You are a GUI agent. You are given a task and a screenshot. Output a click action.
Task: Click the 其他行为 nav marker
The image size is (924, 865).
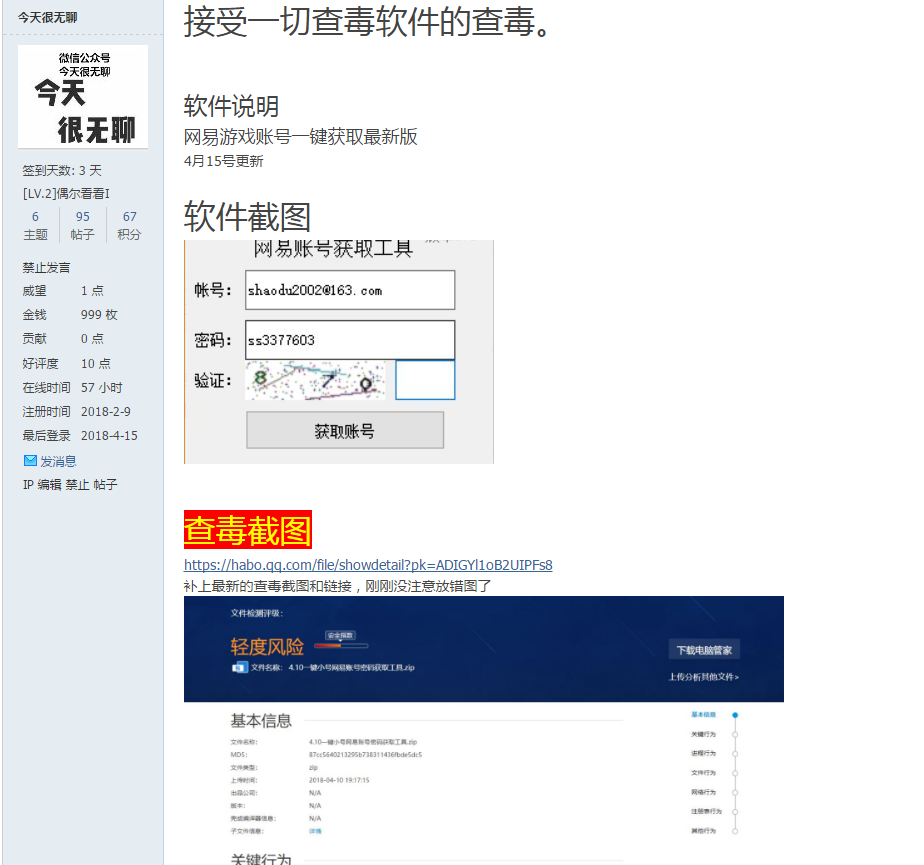[735, 831]
